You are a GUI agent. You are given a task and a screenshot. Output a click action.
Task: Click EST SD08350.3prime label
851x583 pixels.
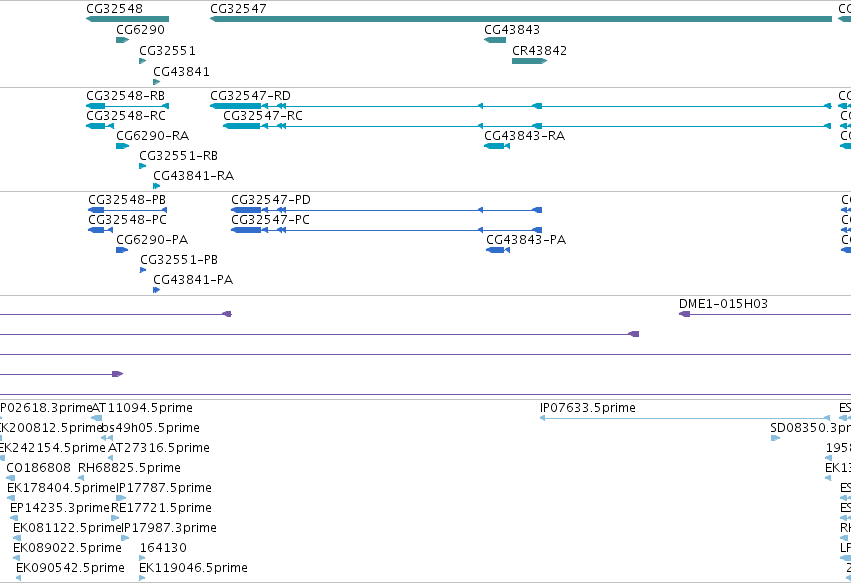[x=810, y=428]
